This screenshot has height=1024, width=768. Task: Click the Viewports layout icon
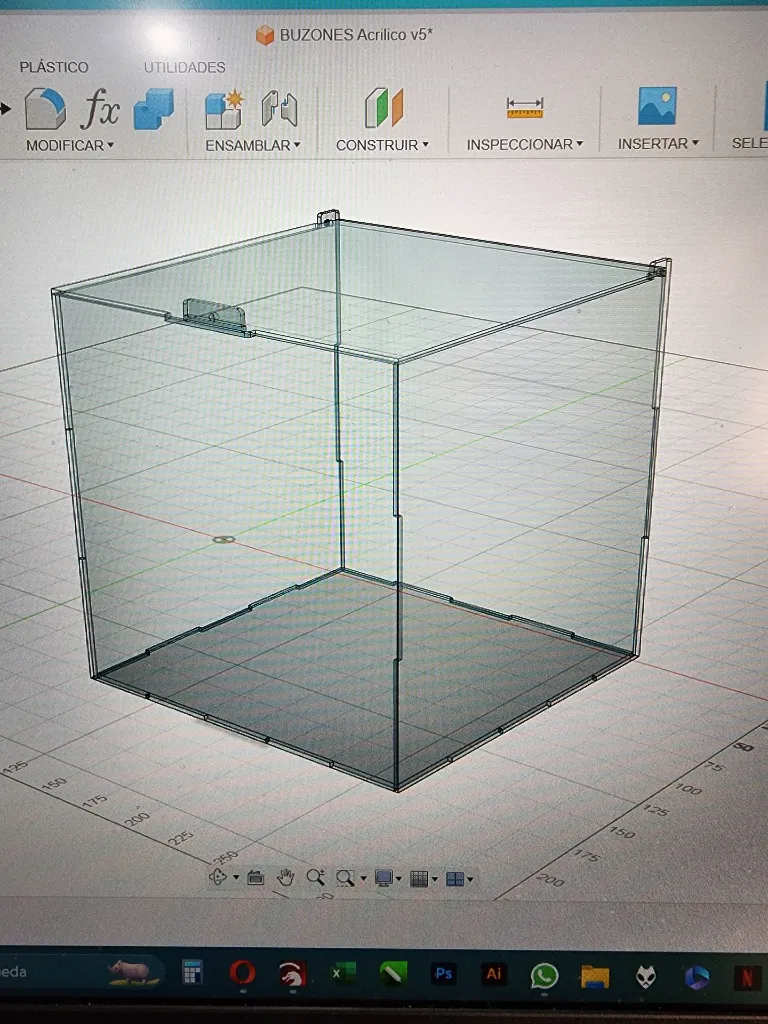pyautogui.click(x=455, y=879)
